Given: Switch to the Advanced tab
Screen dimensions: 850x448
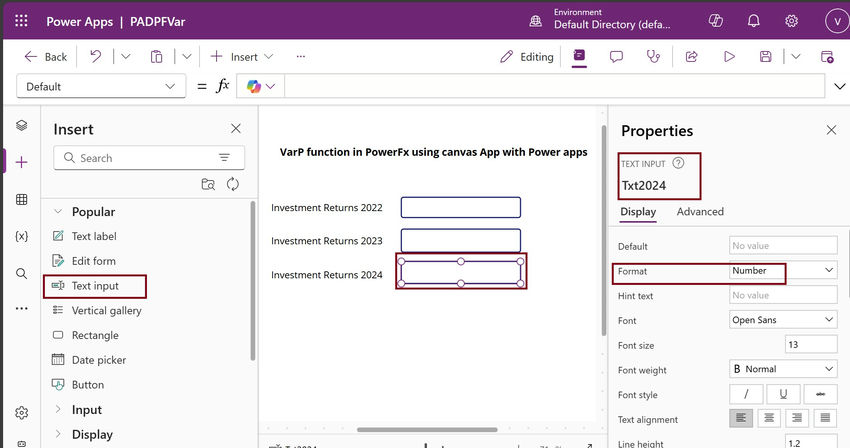Looking at the screenshot, I should (x=700, y=212).
